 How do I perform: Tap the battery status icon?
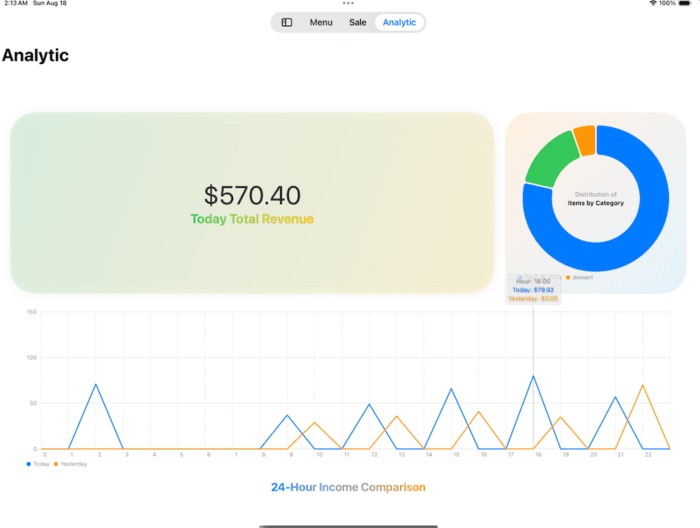684,3
